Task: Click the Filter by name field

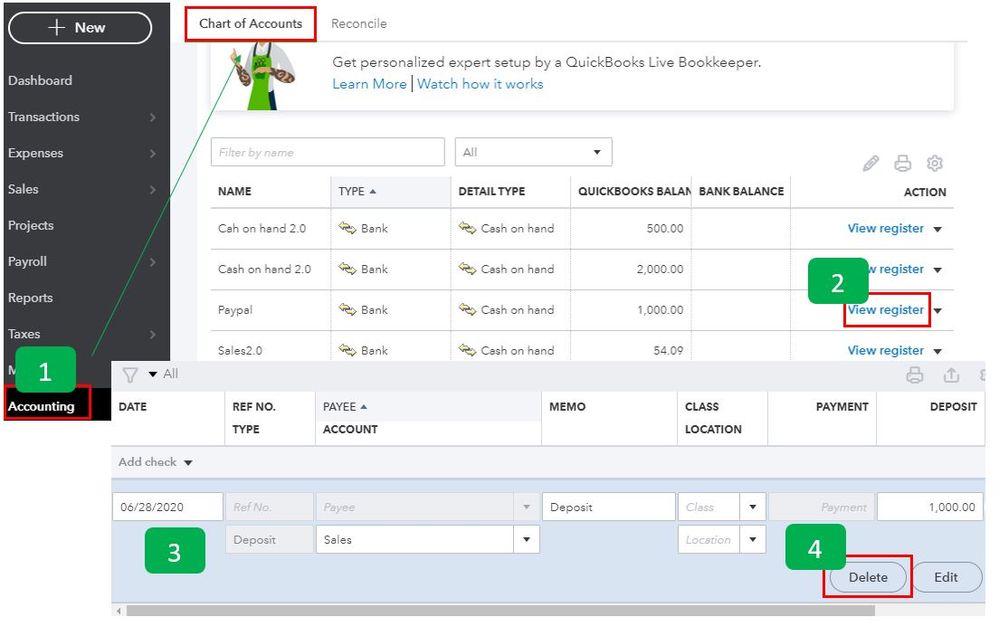Action: (327, 152)
